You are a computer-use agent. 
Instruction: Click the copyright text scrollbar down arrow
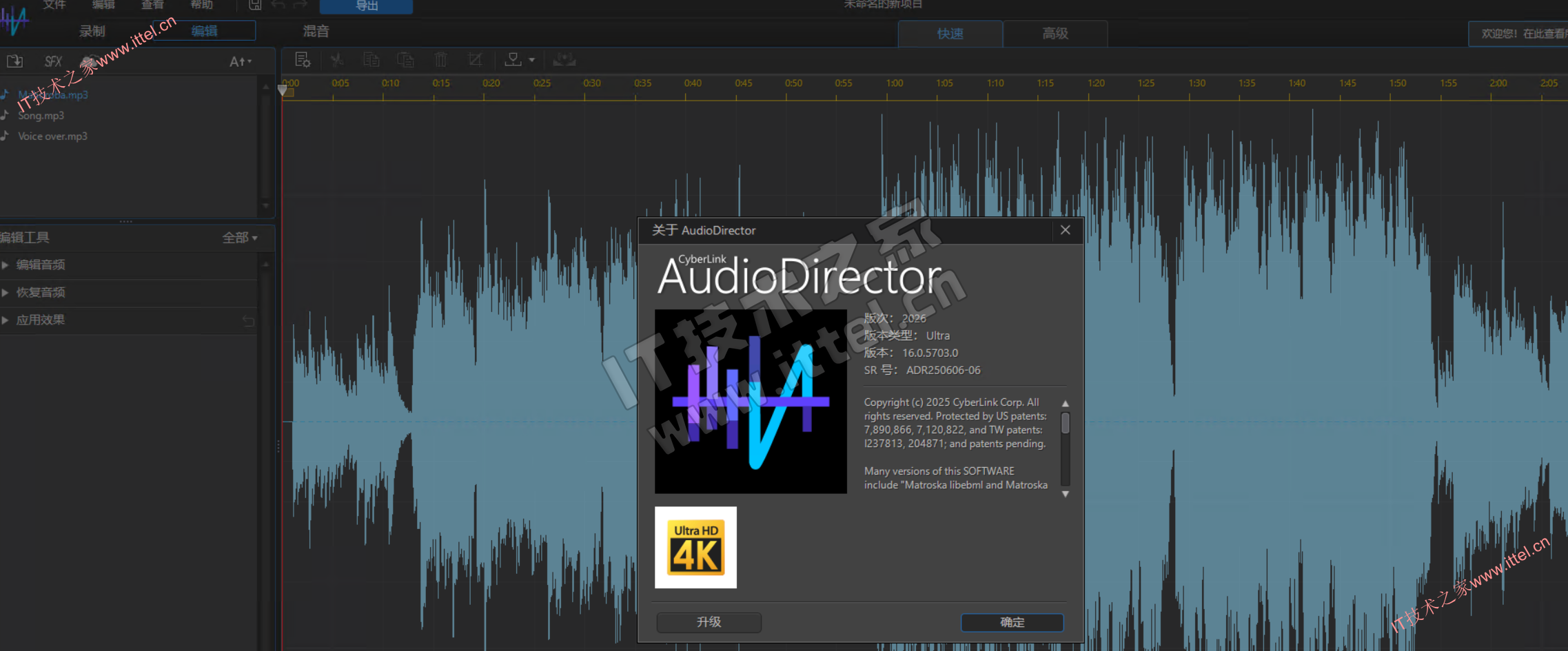[x=1065, y=494]
